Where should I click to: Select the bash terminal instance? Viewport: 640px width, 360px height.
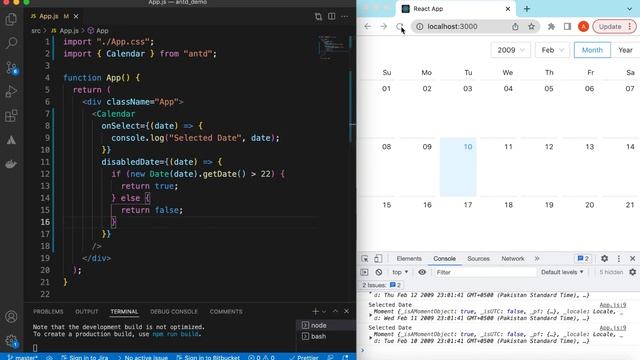(x=325, y=336)
